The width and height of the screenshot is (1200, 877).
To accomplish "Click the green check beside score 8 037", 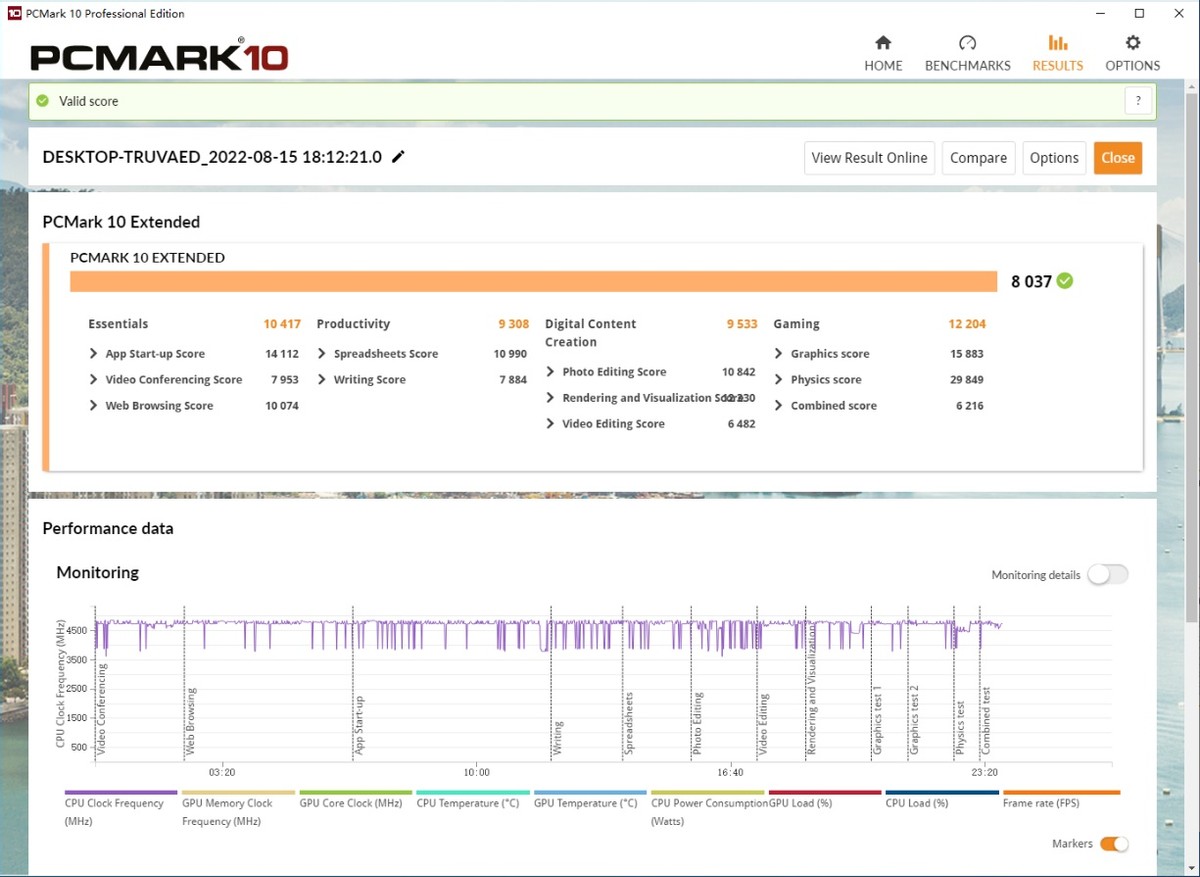I will [1065, 281].
